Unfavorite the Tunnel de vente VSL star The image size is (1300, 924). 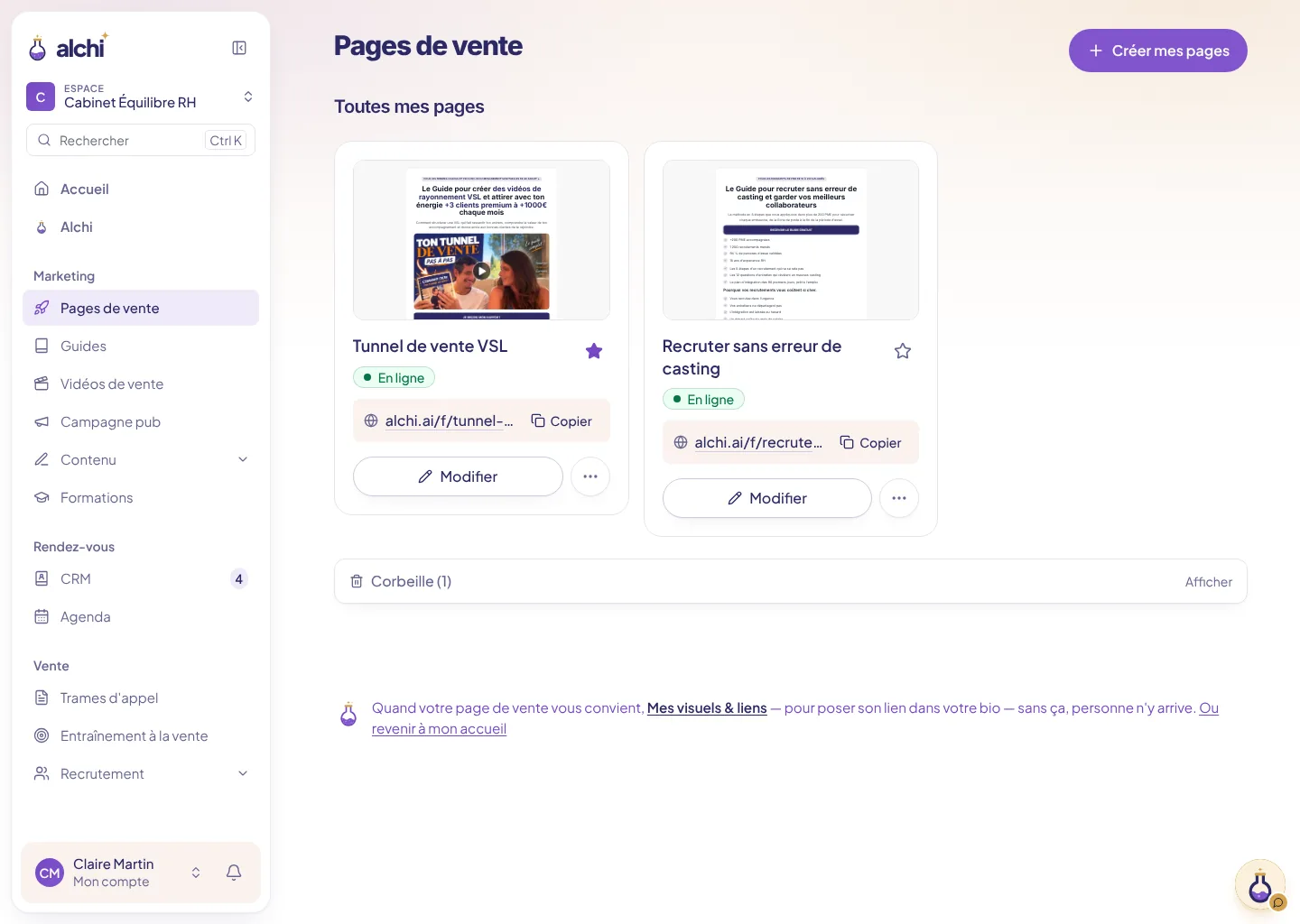click(594, 351)
